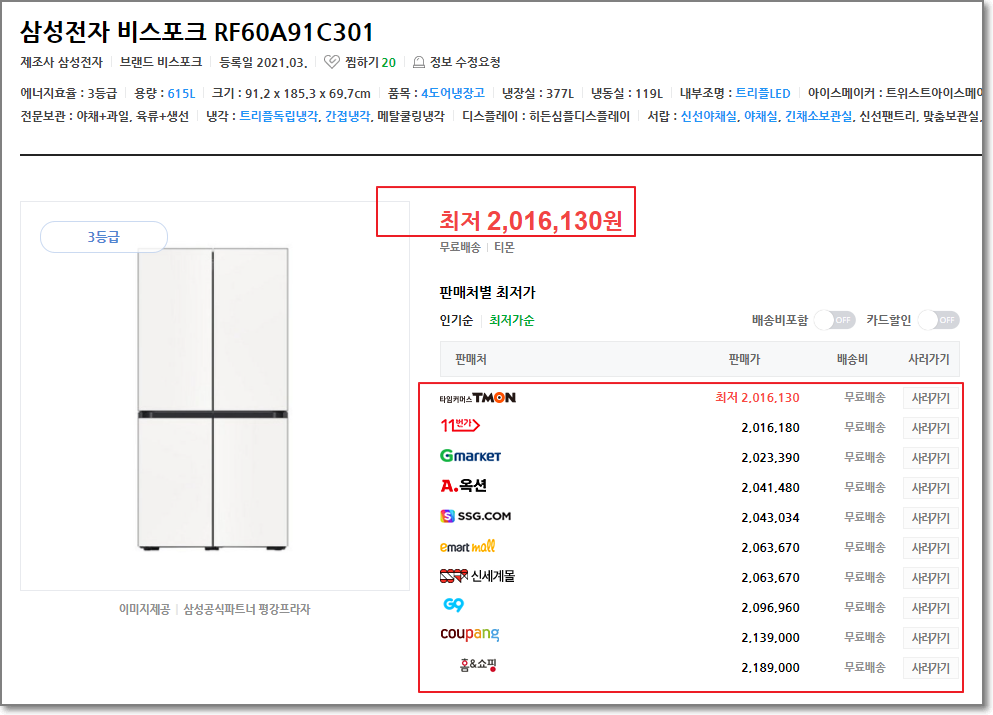Open the TMON seller logo
Screen dimensions: 993x715
(478, 398)
